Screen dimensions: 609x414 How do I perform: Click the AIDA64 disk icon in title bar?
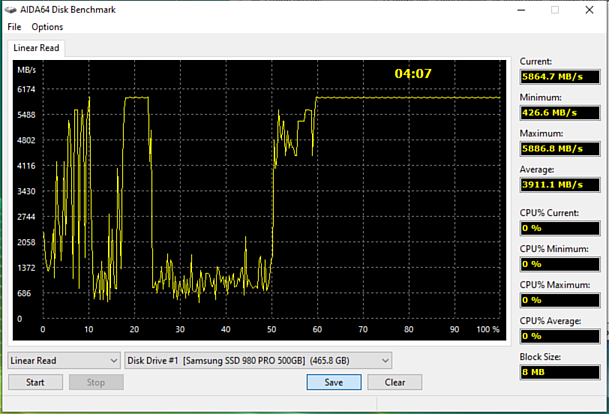pyautogui.click(x=10, y=10)
